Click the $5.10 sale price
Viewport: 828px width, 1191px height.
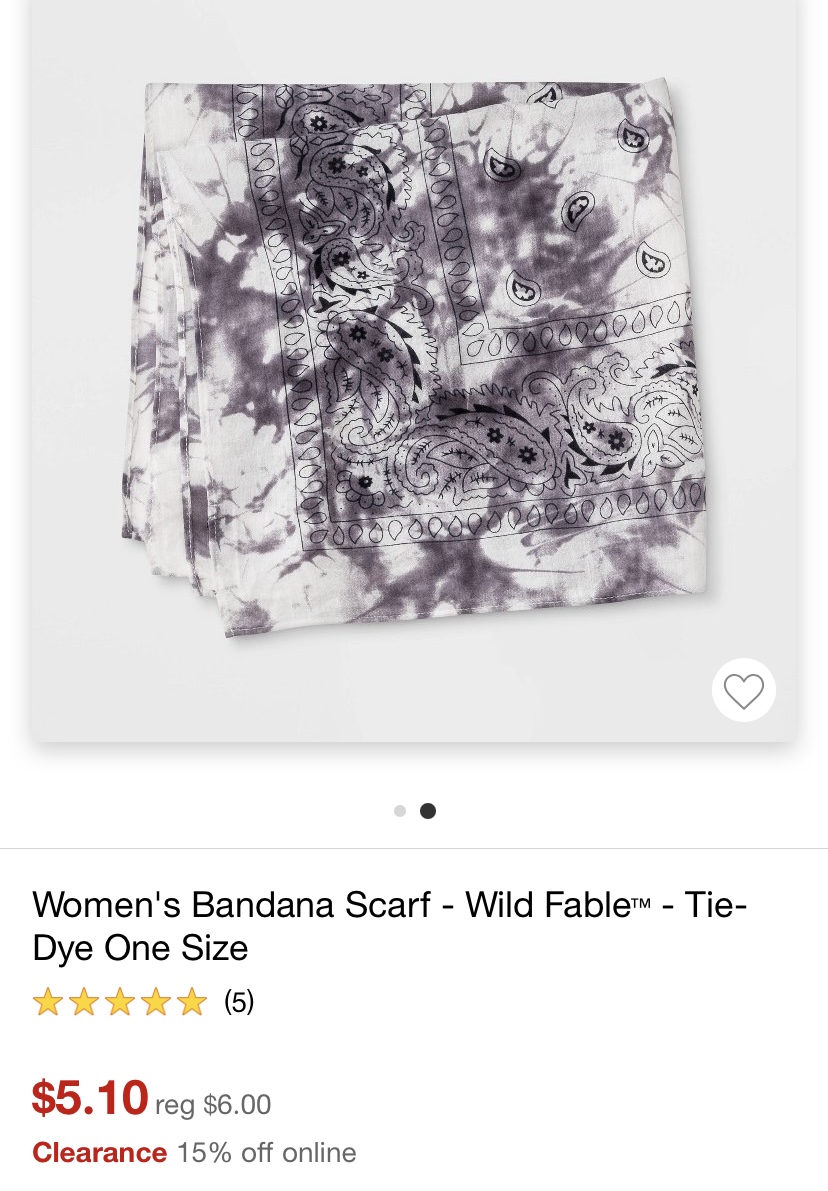[x=90, y=1098]
